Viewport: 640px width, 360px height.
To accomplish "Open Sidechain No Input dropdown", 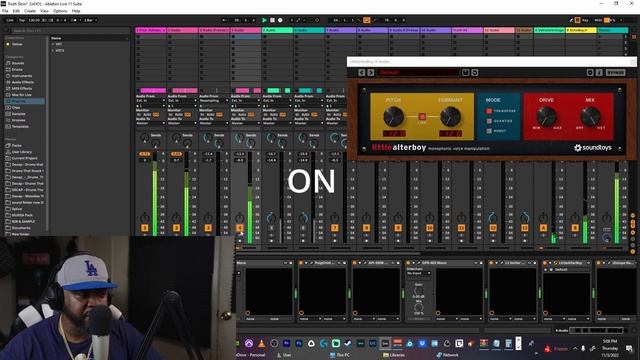I will [418, 273].
